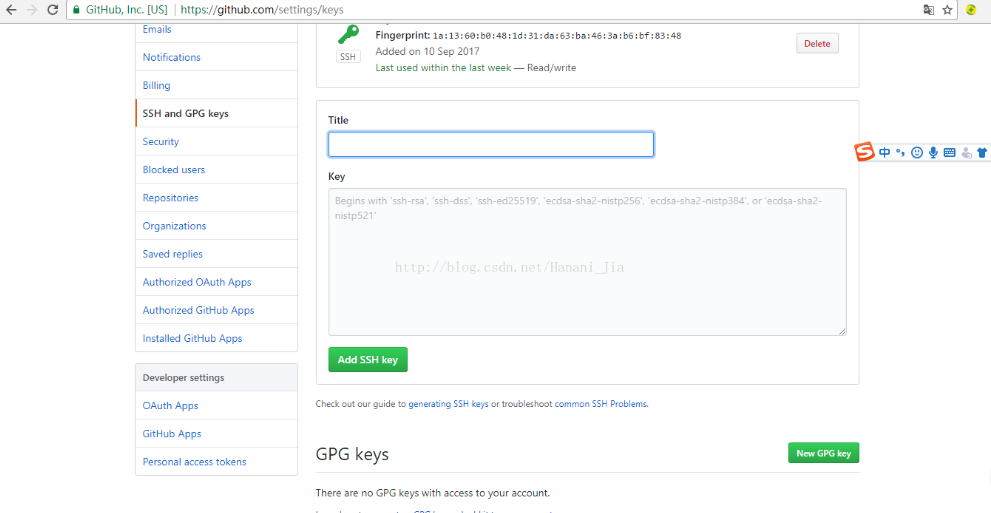Click the browser extension icon beside the star
Screen dimensions: 991x513
coord(971,9)
